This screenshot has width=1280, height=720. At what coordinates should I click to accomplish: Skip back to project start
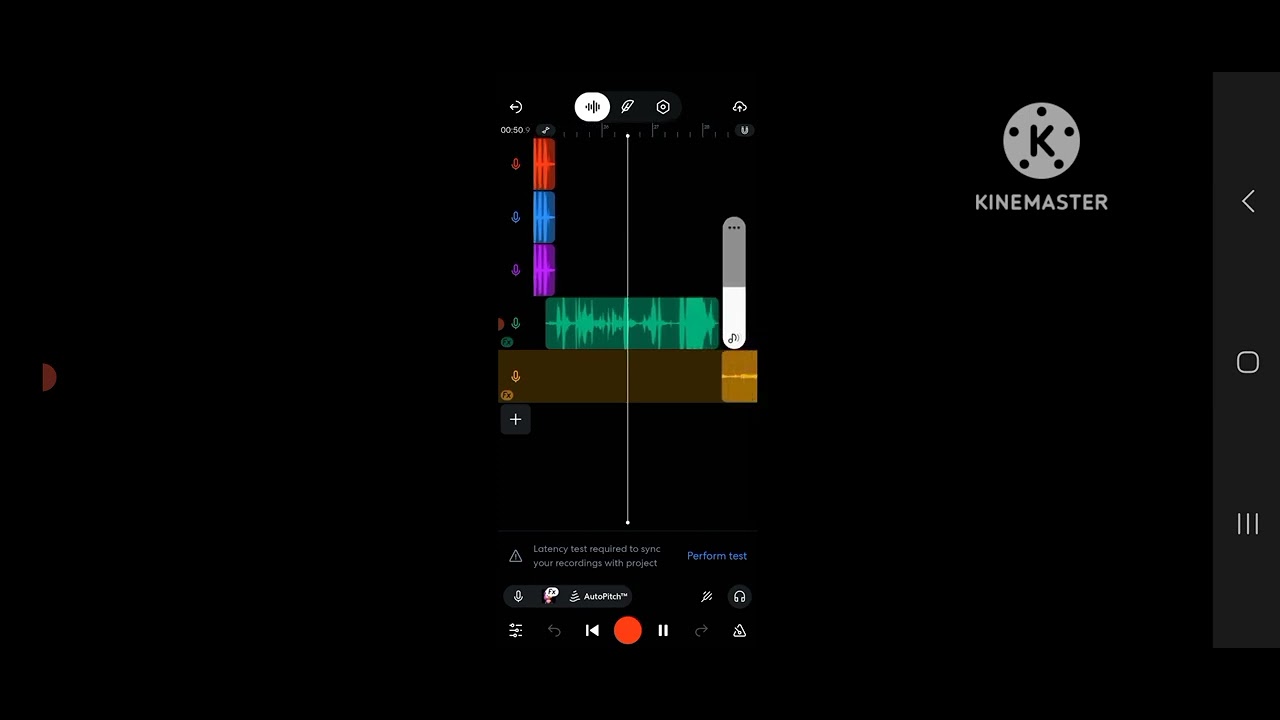point(592,631)
